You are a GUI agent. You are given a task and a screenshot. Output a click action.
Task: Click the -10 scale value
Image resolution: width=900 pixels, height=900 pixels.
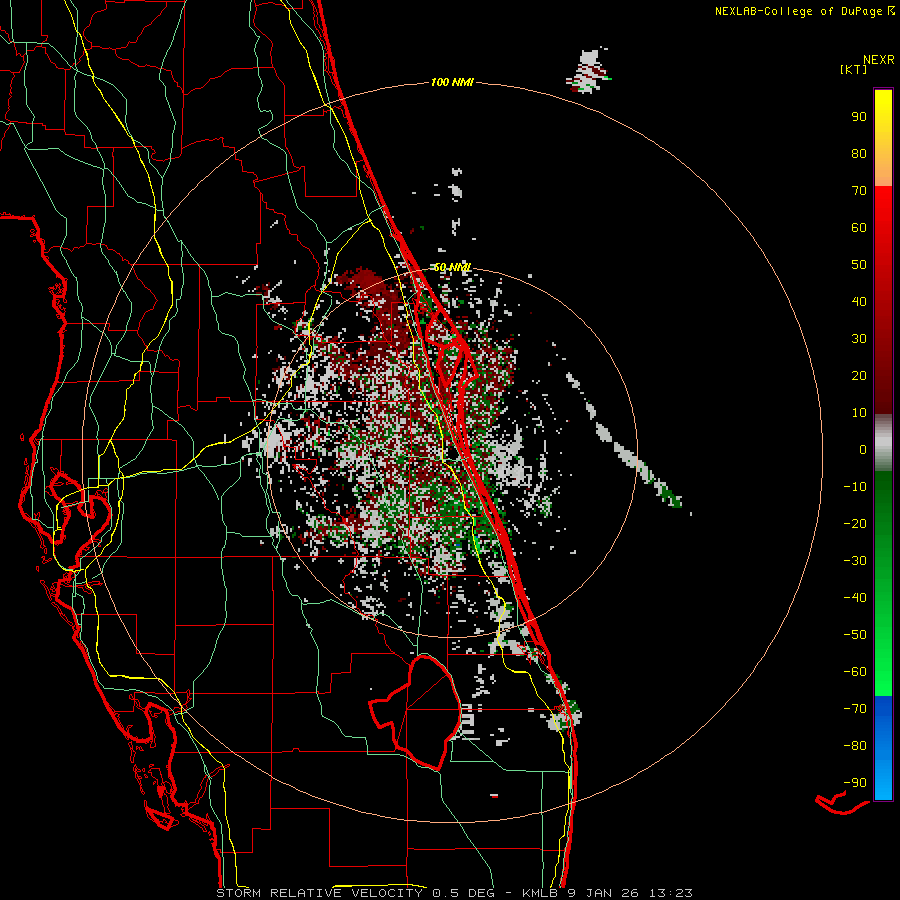click(855, 487)
